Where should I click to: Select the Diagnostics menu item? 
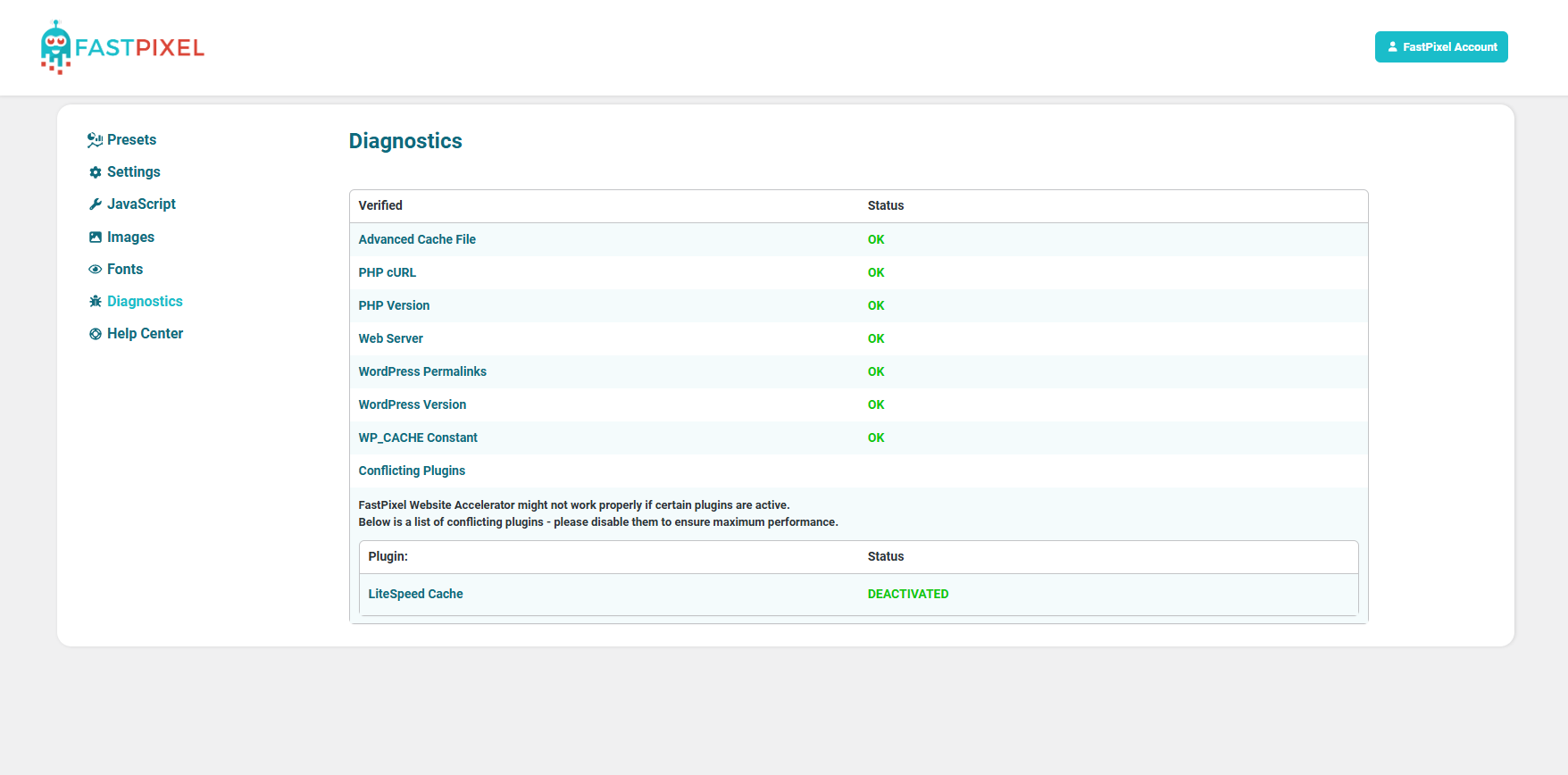pyautogui.click(x=145, y=302)
